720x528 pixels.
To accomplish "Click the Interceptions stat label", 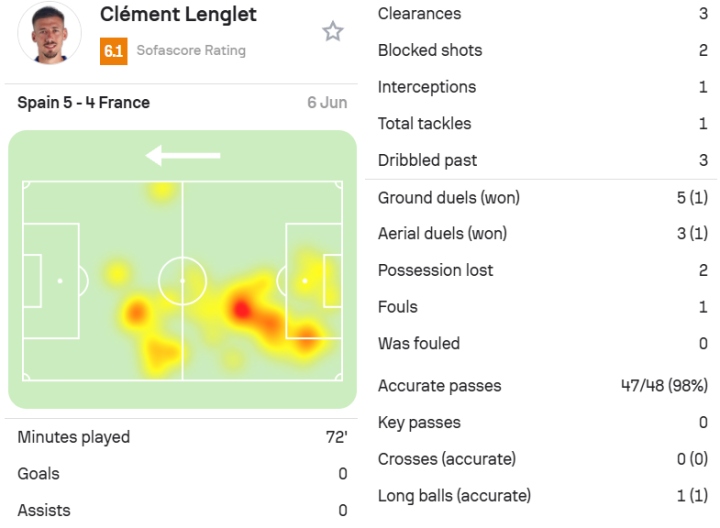I will coord(427,87).
